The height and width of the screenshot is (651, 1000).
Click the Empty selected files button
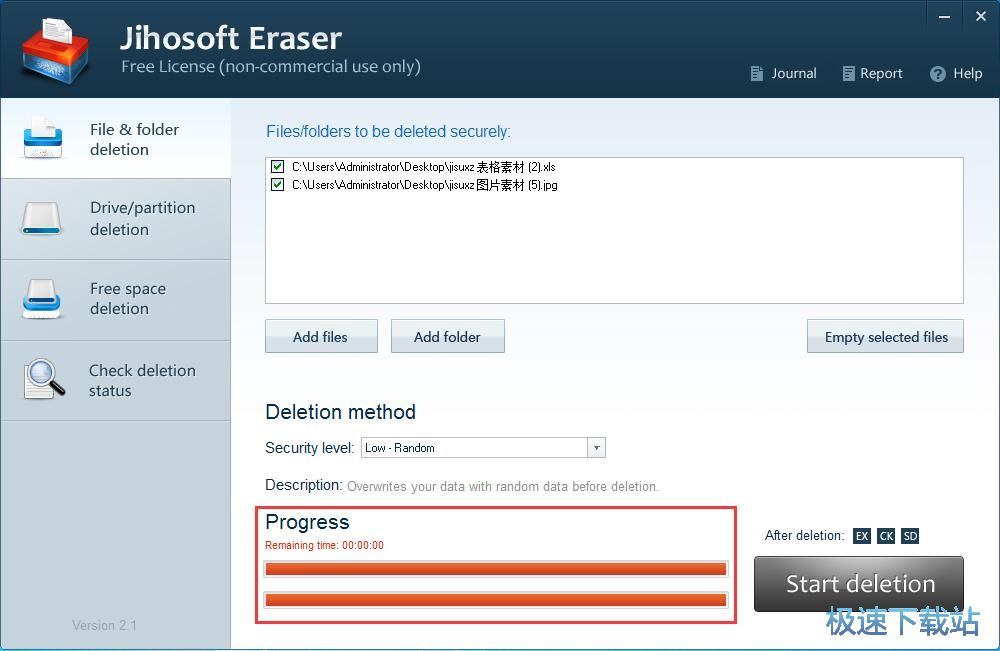tap(885, 337)
